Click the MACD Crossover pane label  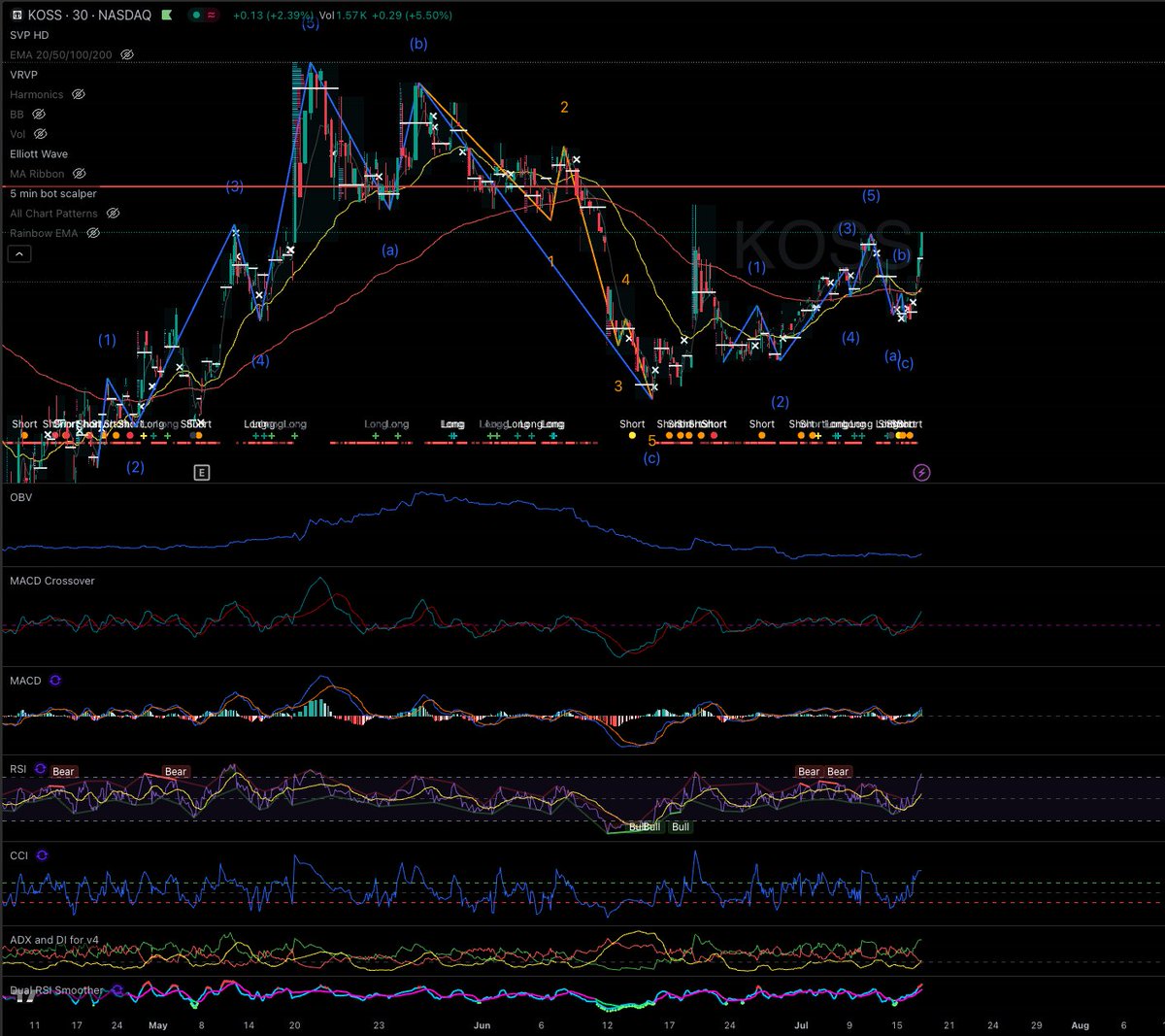[52, 581]
